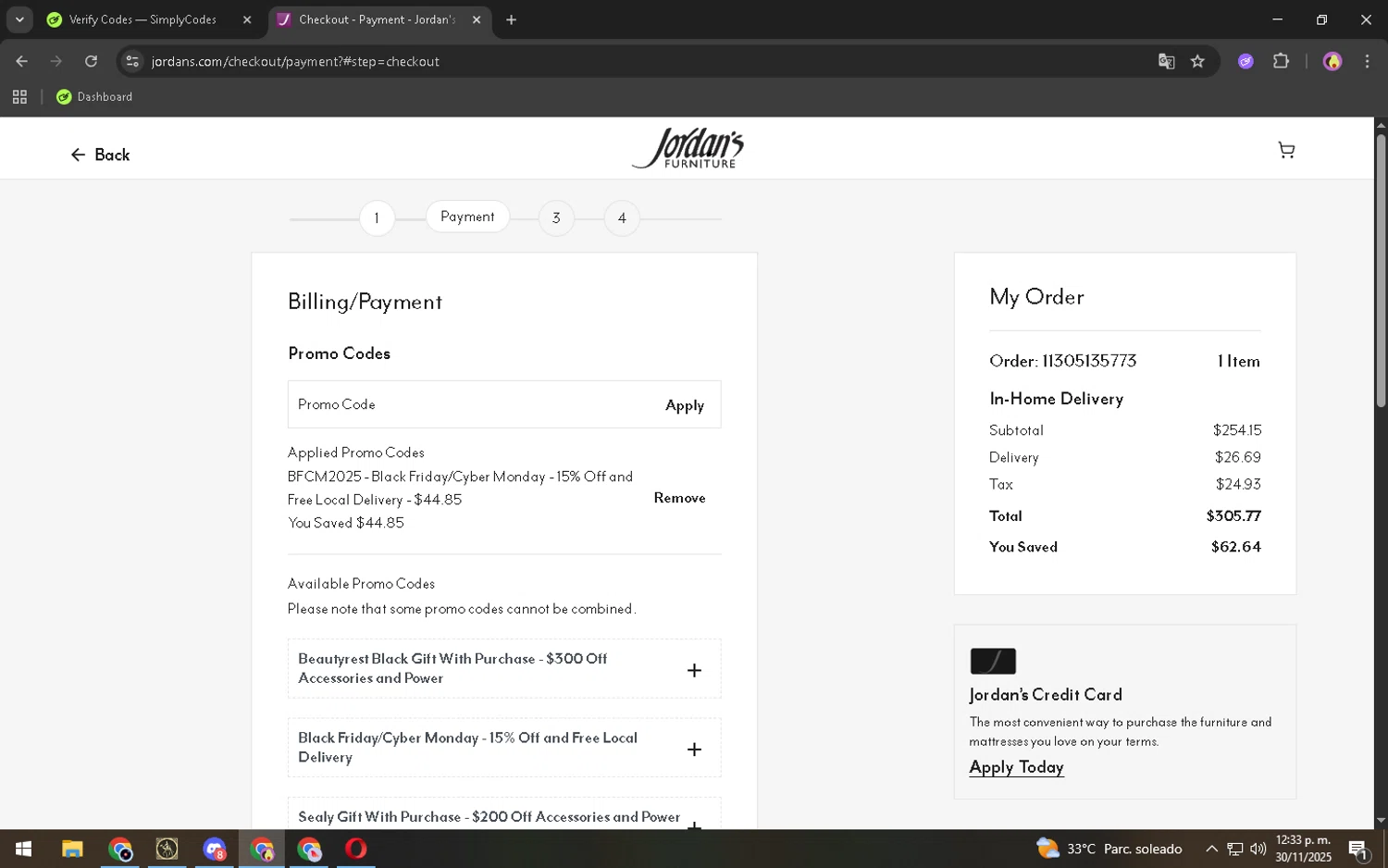Close the Checkout - Payment tab
This screenshot has width=1388, height=868.
[477, 19]
